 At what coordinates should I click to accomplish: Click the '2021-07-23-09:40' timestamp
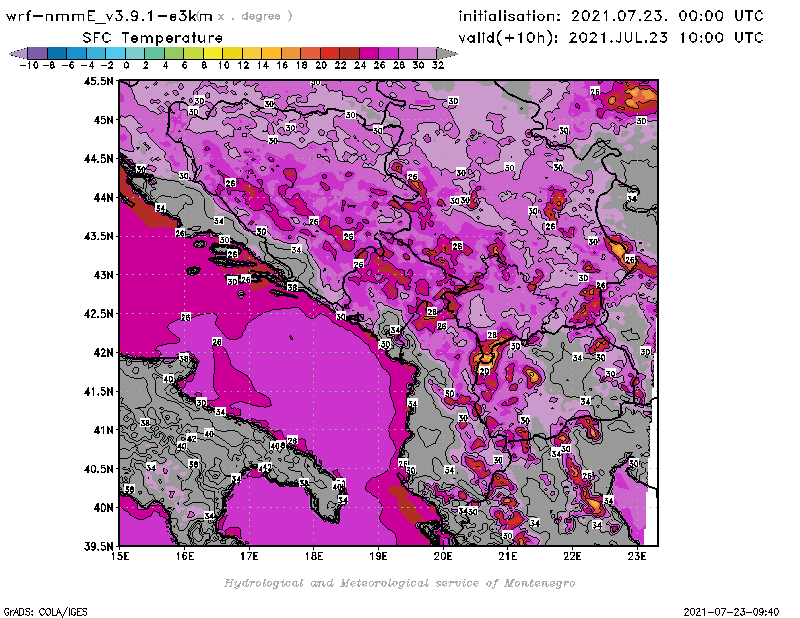(x=731, y=611)
